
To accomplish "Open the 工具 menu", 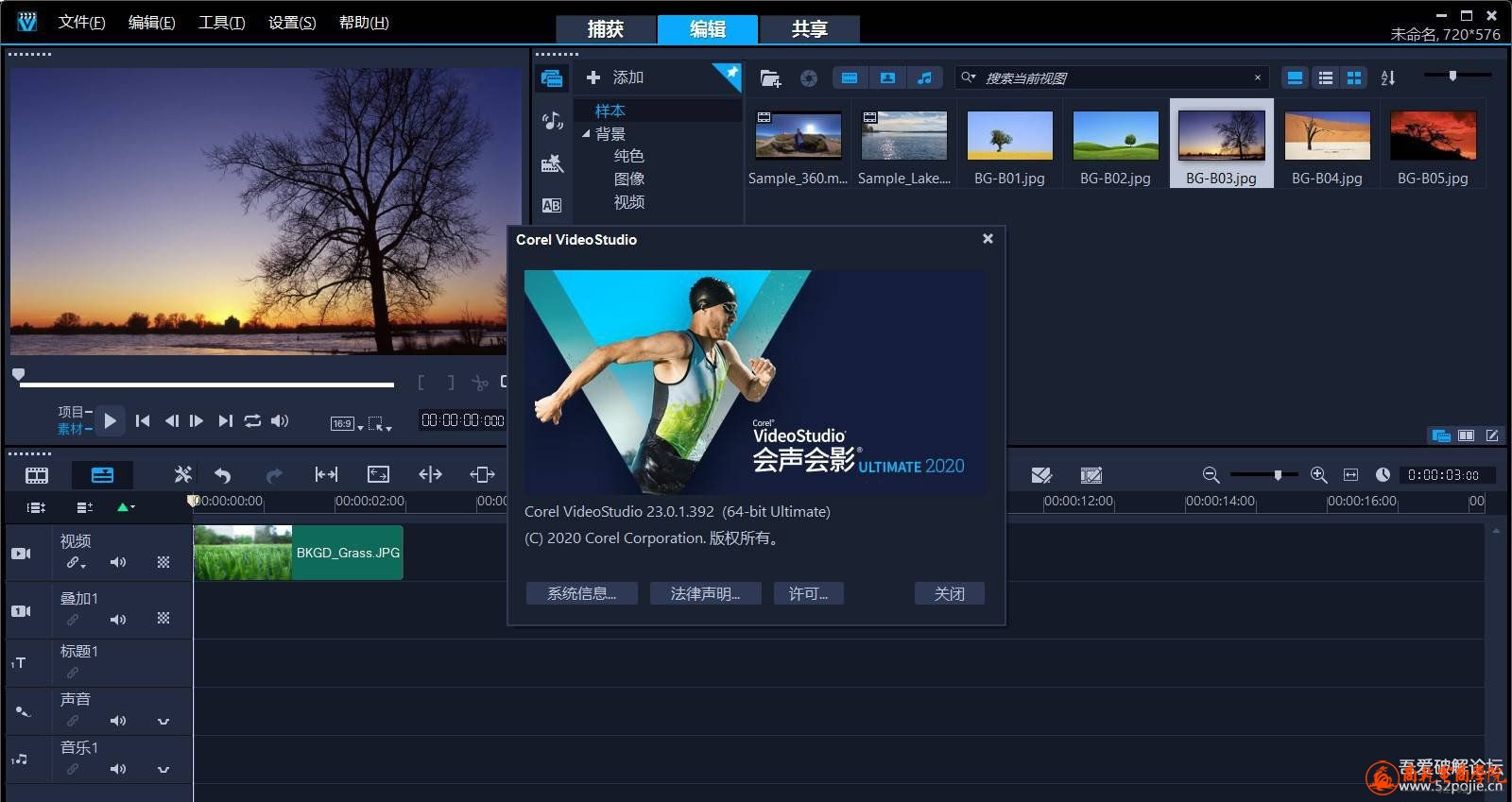I will (221, 23).
